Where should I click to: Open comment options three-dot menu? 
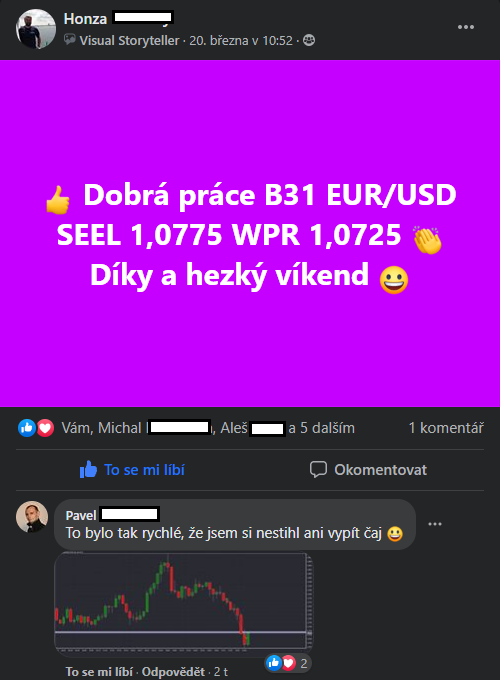(435, 524)
